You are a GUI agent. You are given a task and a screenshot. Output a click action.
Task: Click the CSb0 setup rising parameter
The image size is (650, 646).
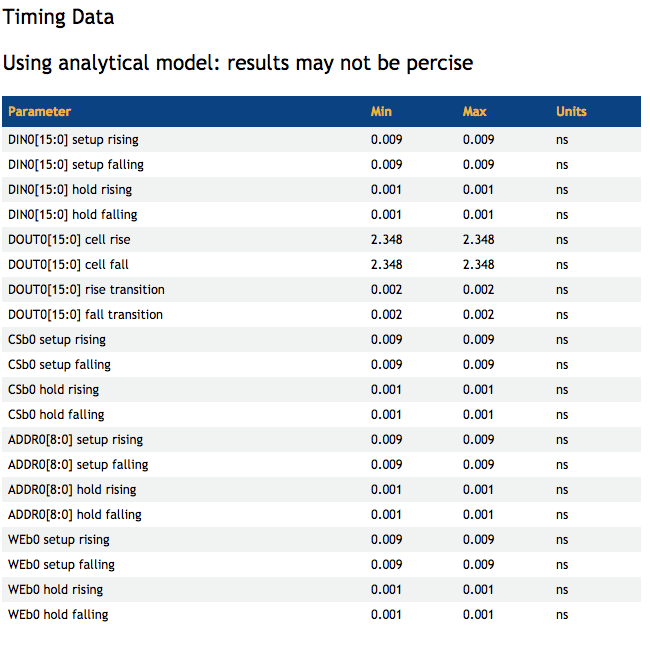tap(57, 340)
